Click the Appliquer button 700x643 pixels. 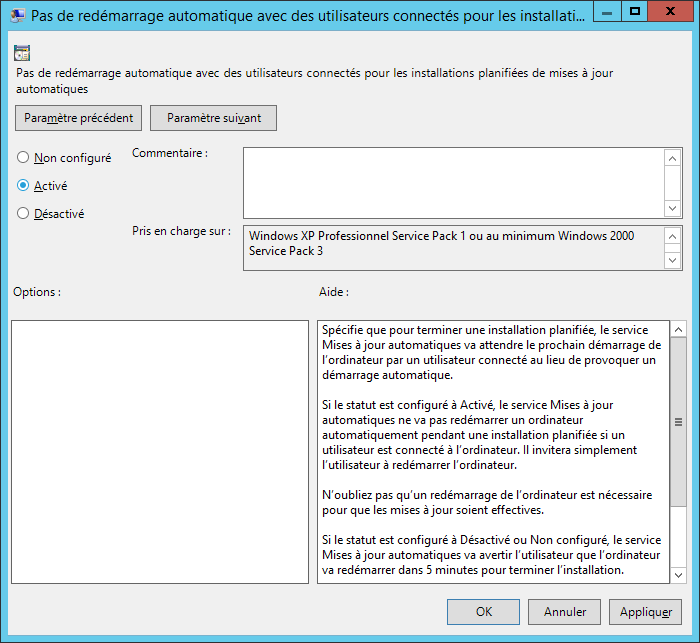pos(646,612)
